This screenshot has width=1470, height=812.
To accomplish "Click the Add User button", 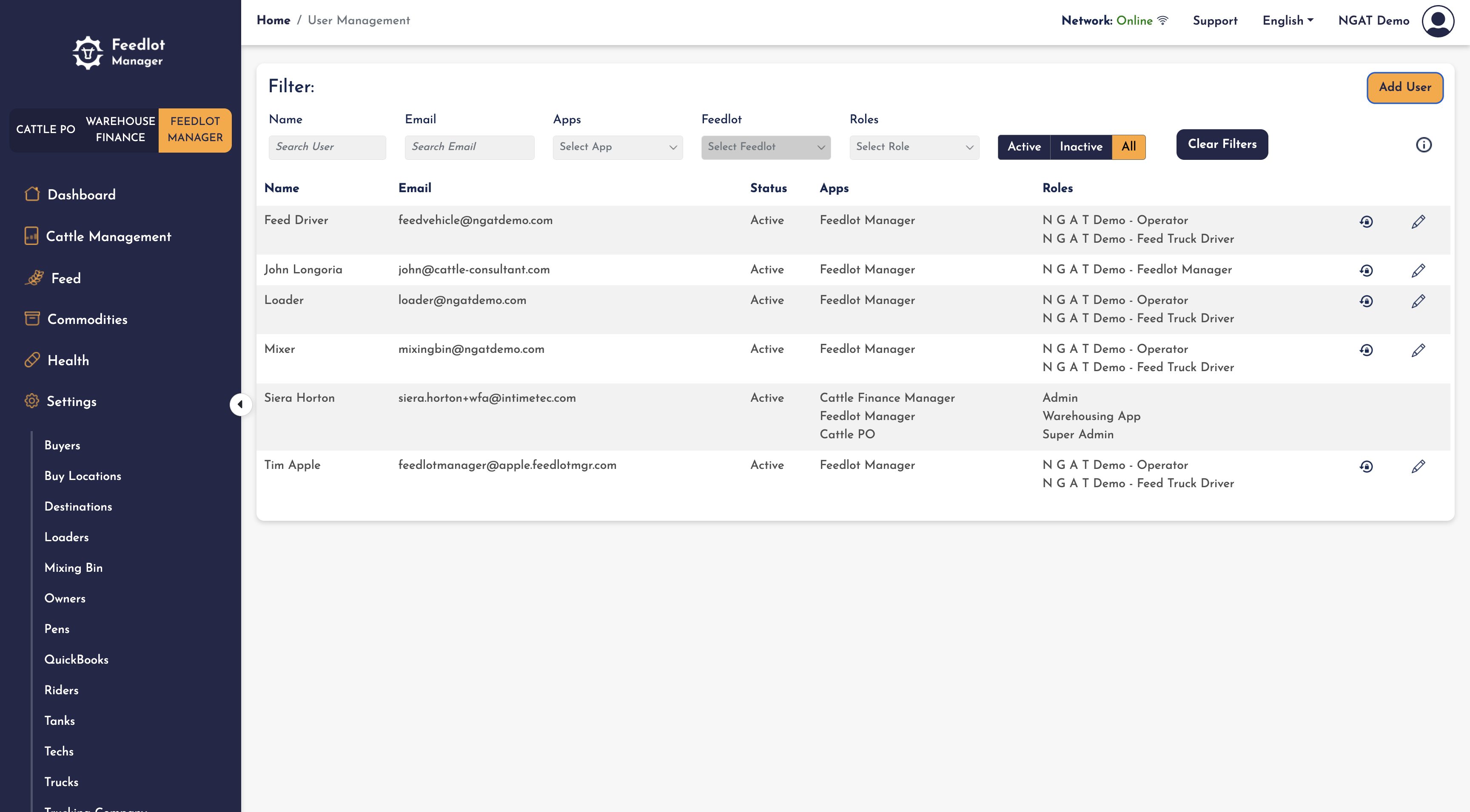I will (x=1404, y=87).
